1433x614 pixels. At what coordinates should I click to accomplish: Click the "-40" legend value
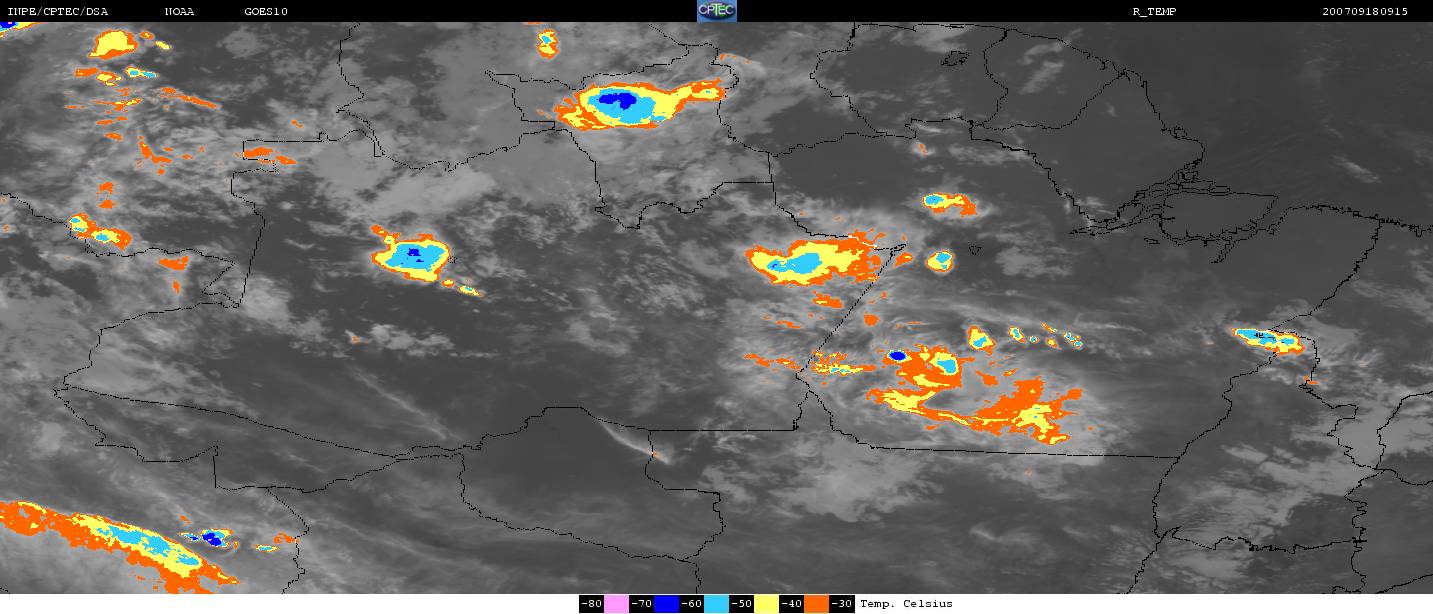coord(792,604)
